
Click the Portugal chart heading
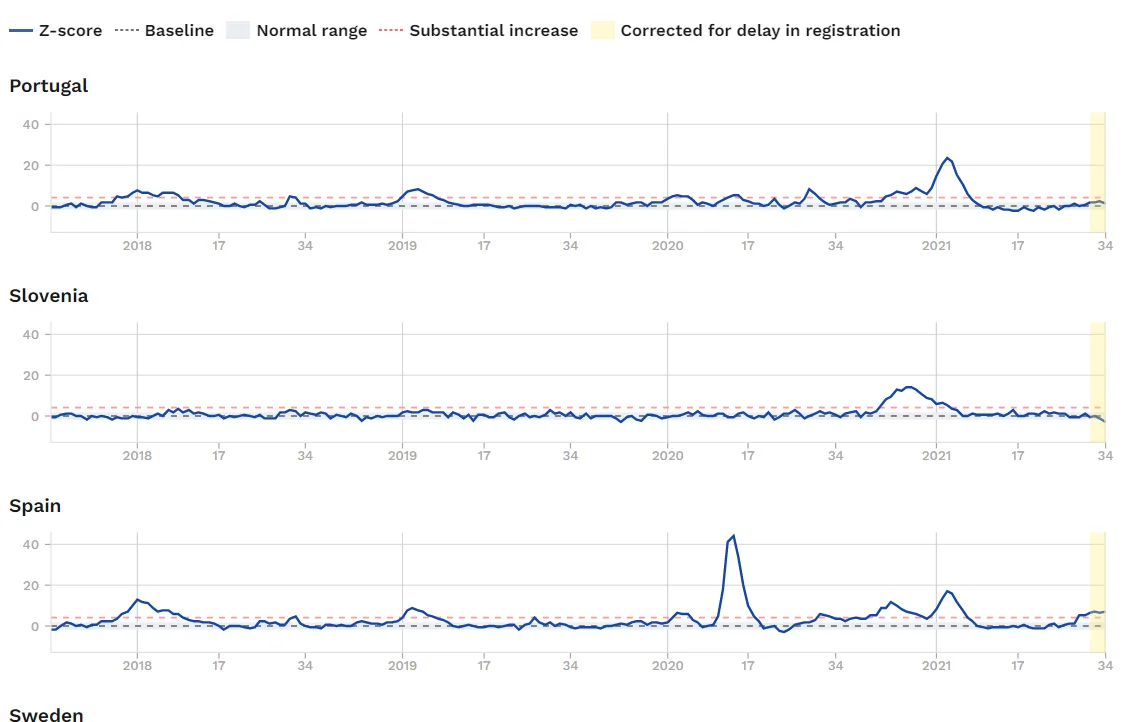[x=49, y=86]
